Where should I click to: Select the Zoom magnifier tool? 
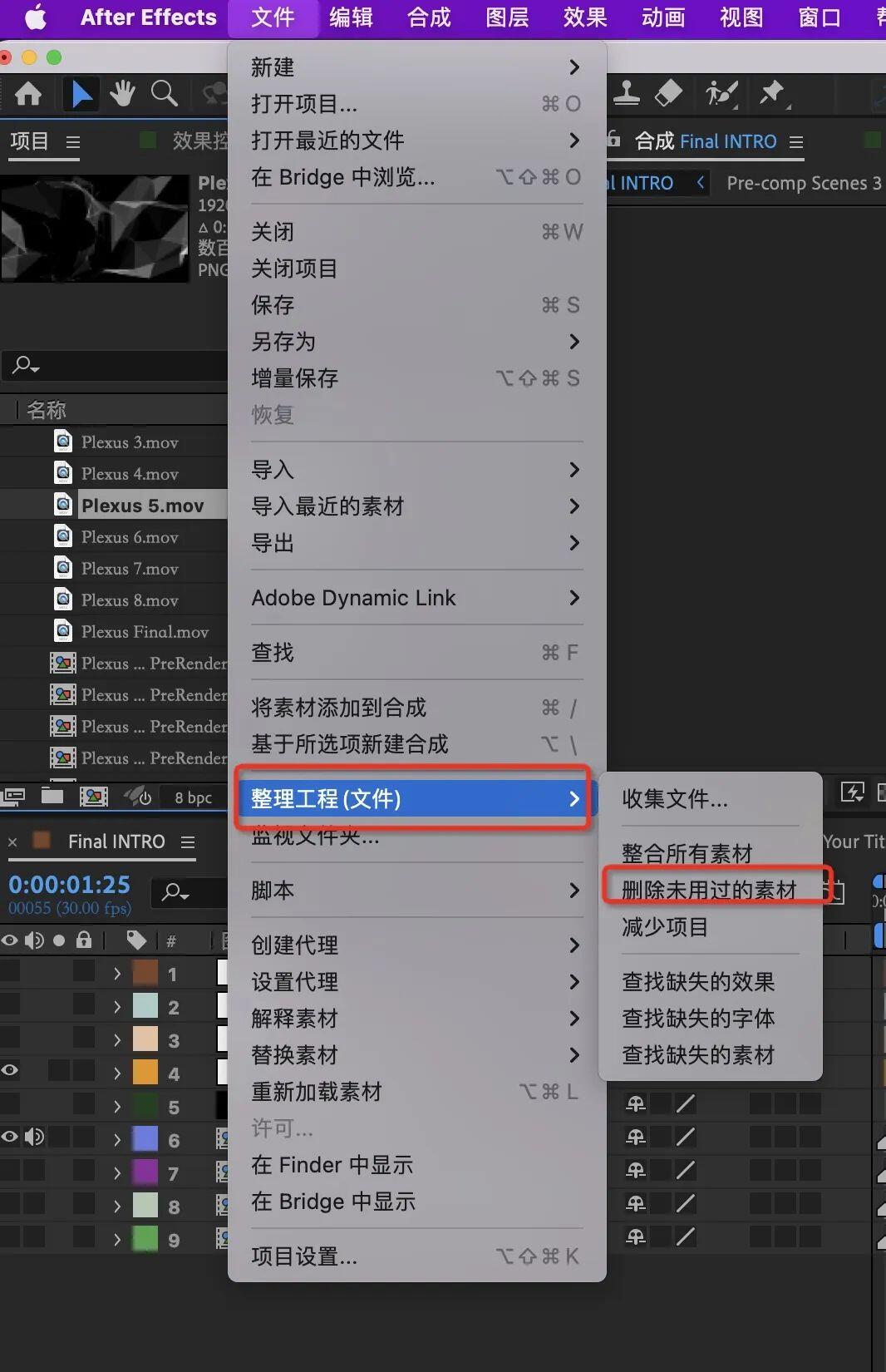(165, 93)
